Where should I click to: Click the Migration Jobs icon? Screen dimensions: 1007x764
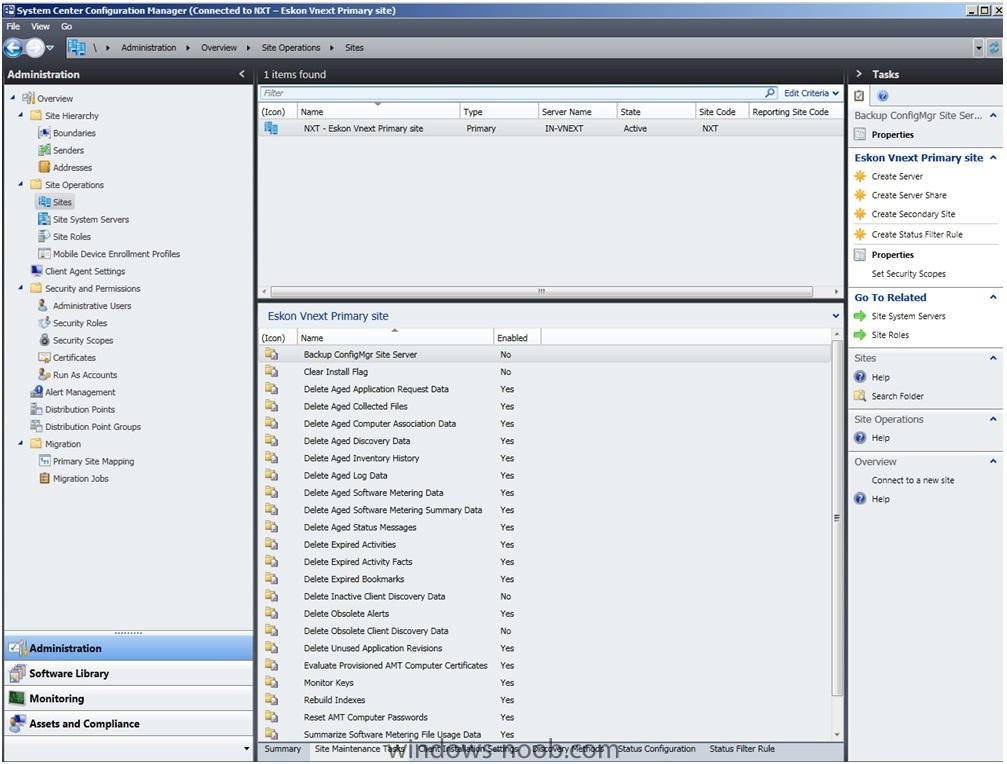pos(44,478)
